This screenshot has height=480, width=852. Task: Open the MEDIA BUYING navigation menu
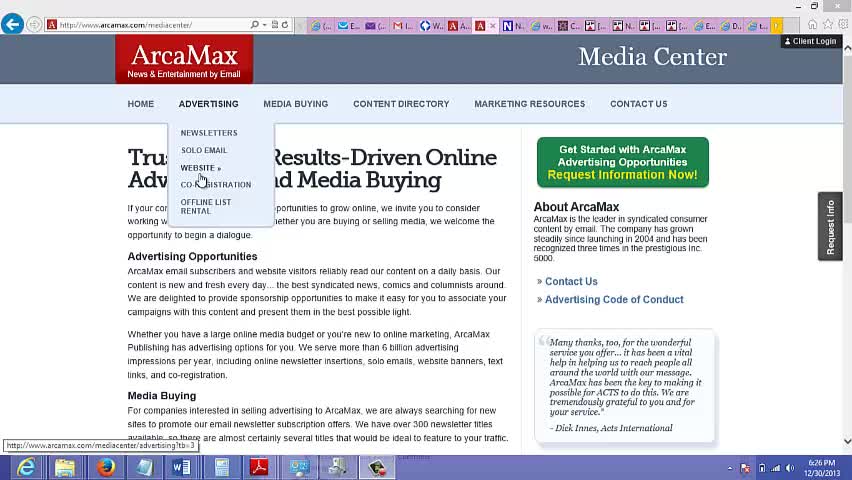[x=296, y=104]
